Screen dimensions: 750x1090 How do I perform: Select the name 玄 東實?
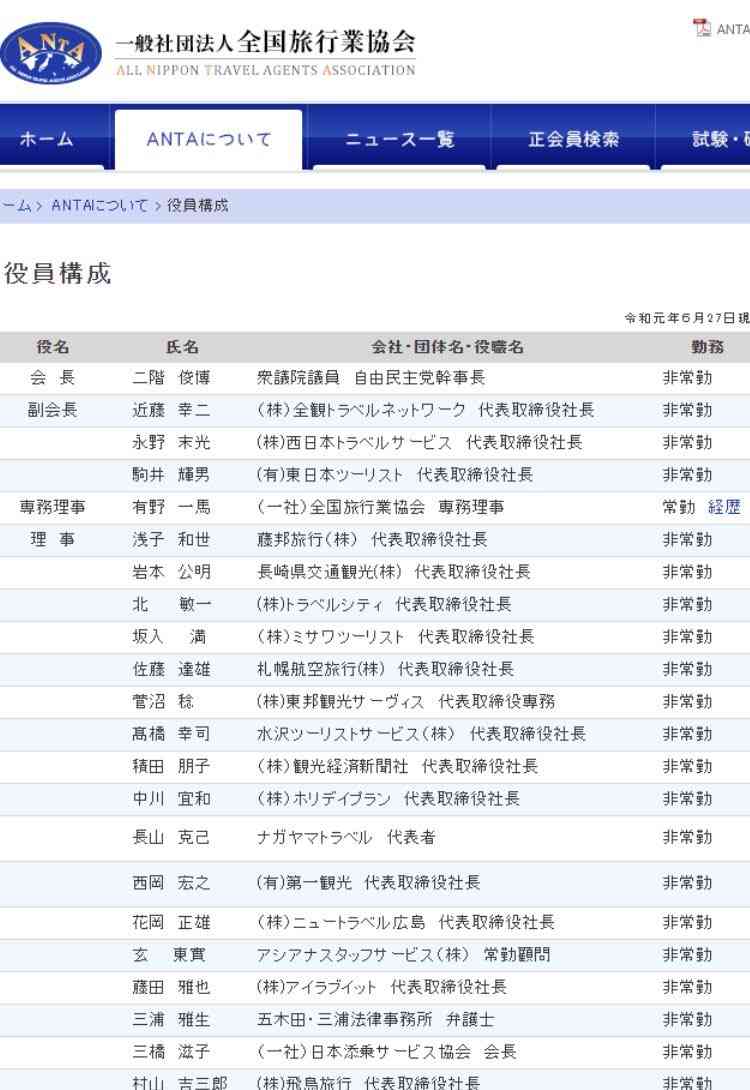169,955
